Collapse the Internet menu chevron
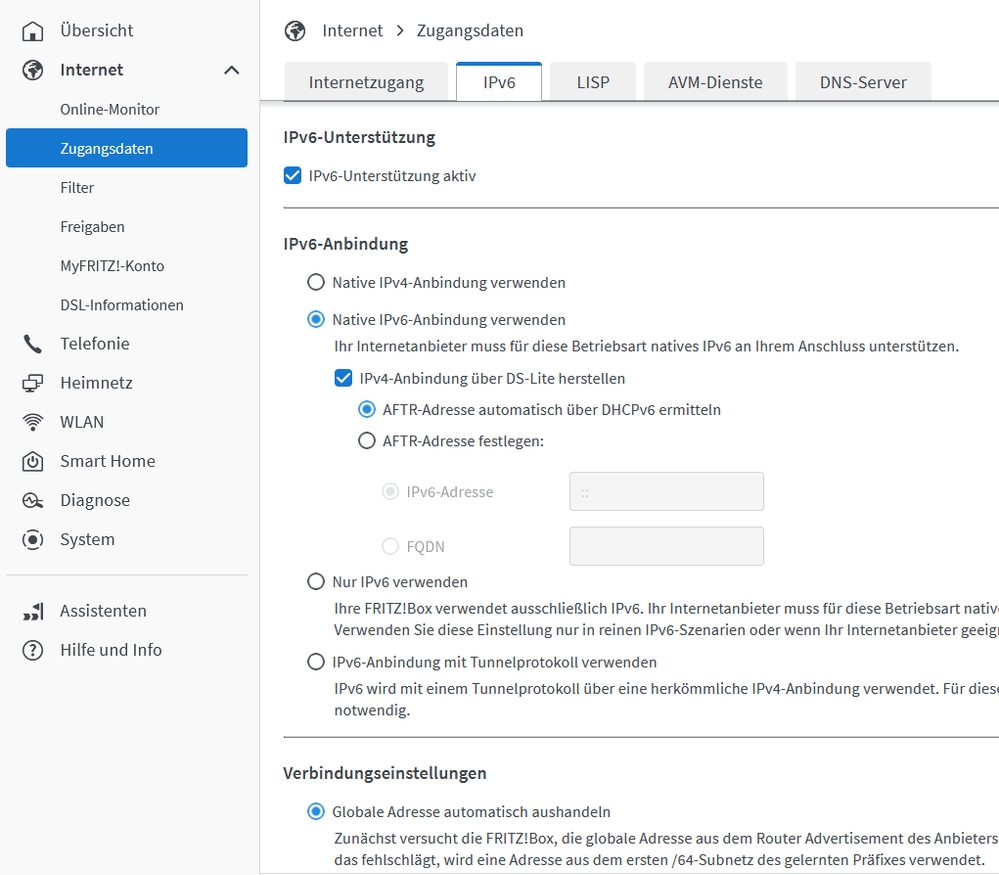The width and height of the screenshot is (999, 875). click(x=231, y=70)
